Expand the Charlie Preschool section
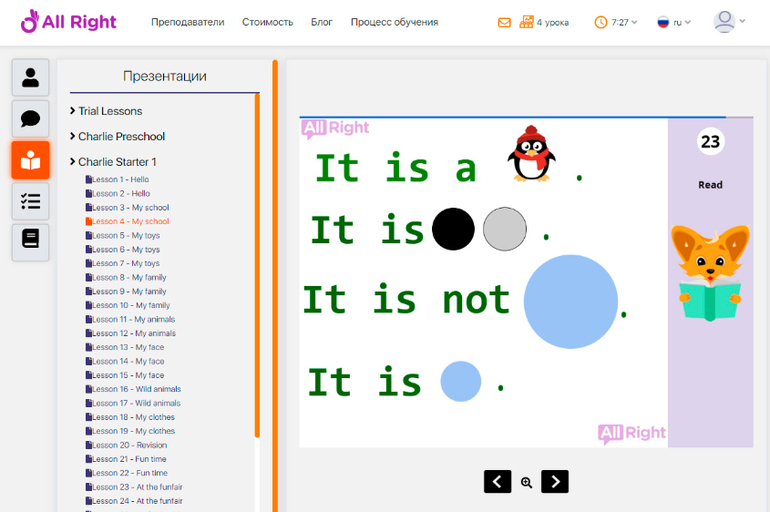770x512 pixels. point(121,136)
